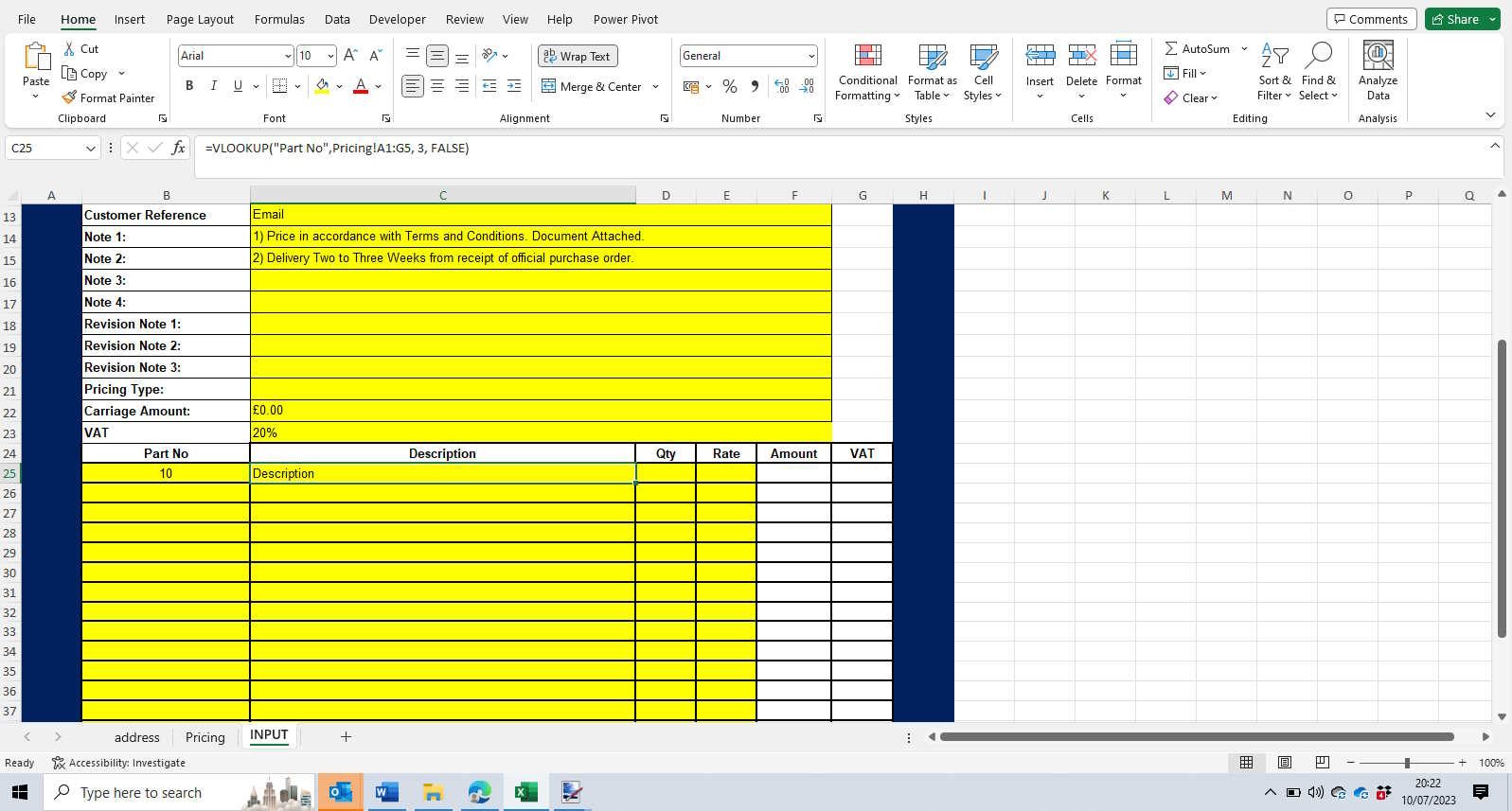Click the Format Painter brush icon
This screenshot has width=1512, height=811.
[x=69, y=97]
